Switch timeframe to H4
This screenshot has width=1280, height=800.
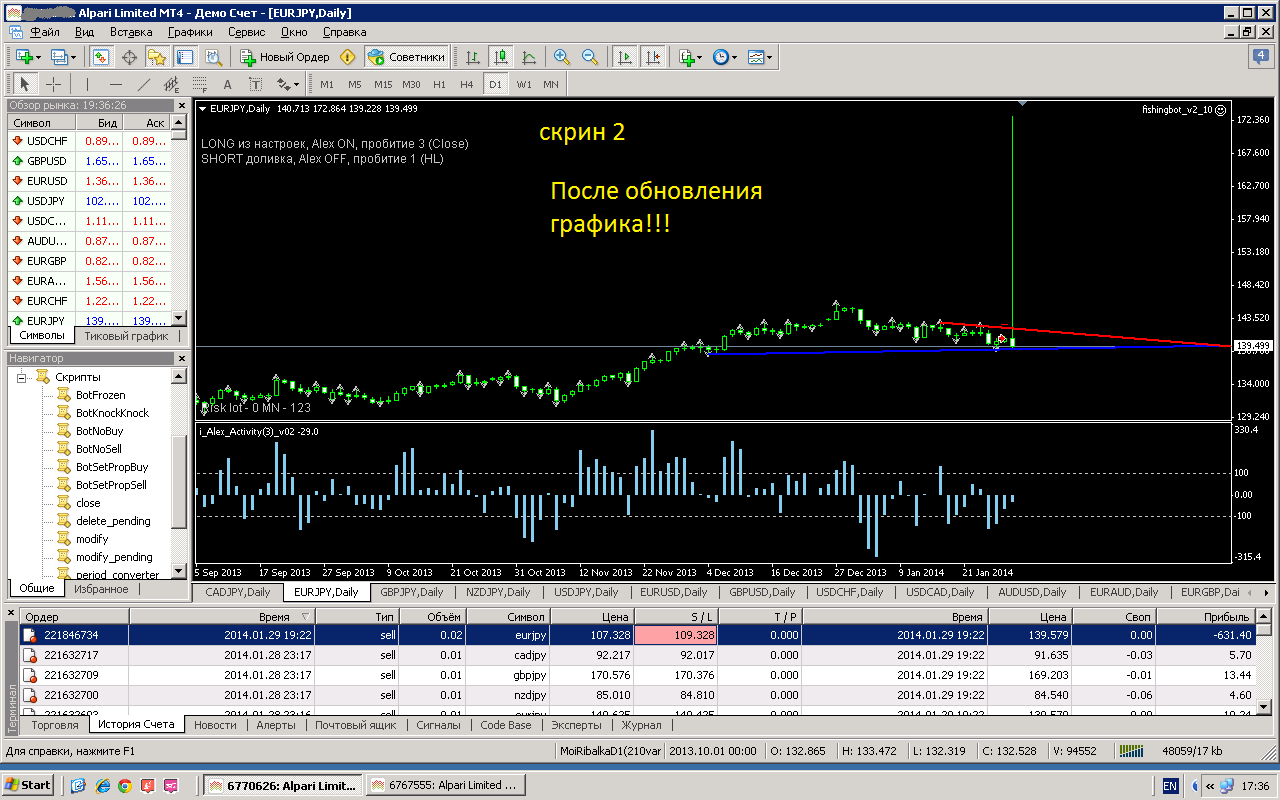click(x=467, y=84)
